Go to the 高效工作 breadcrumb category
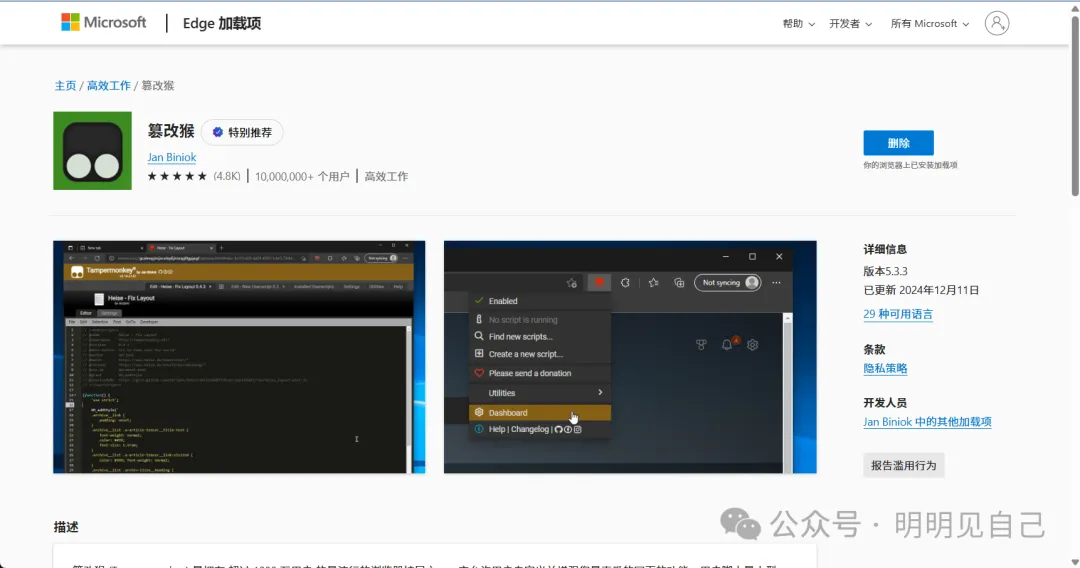The image size is (1080, 568). point(109,85)
